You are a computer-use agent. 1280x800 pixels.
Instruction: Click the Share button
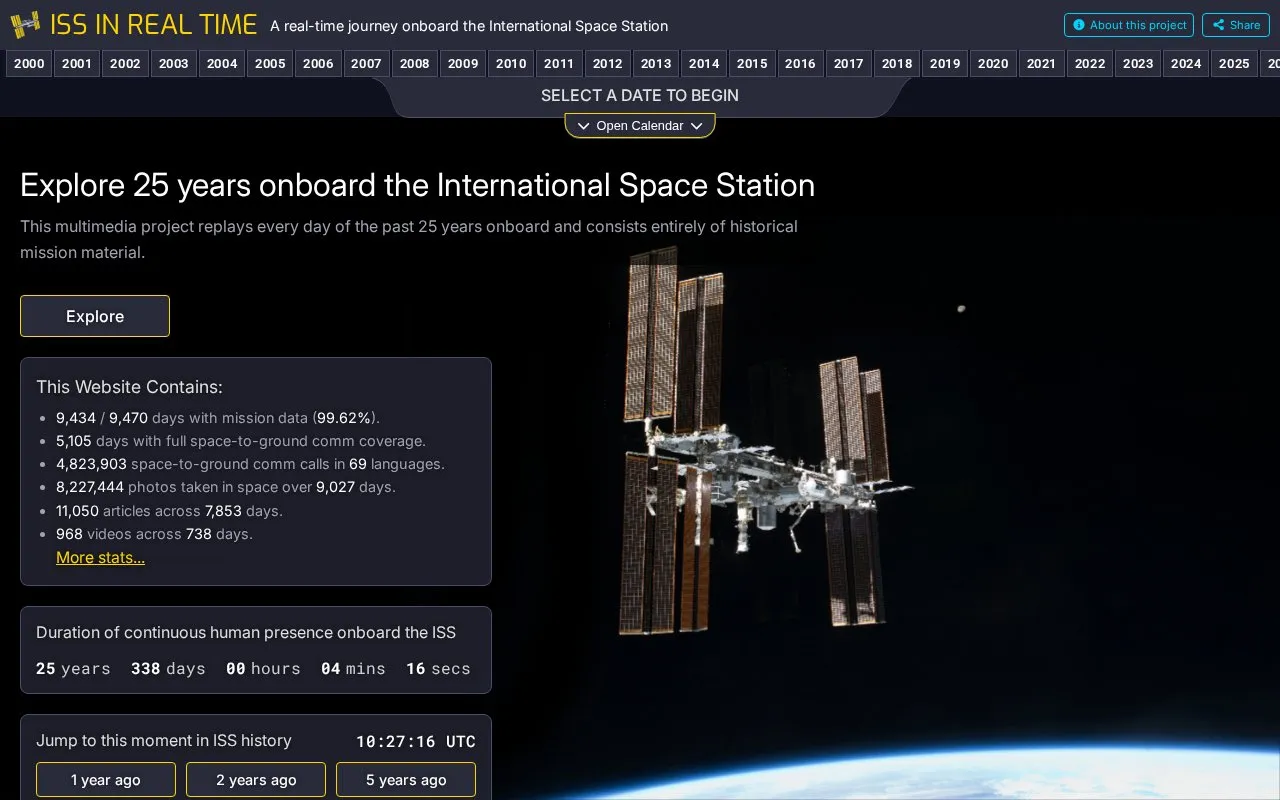[1236, 25]
